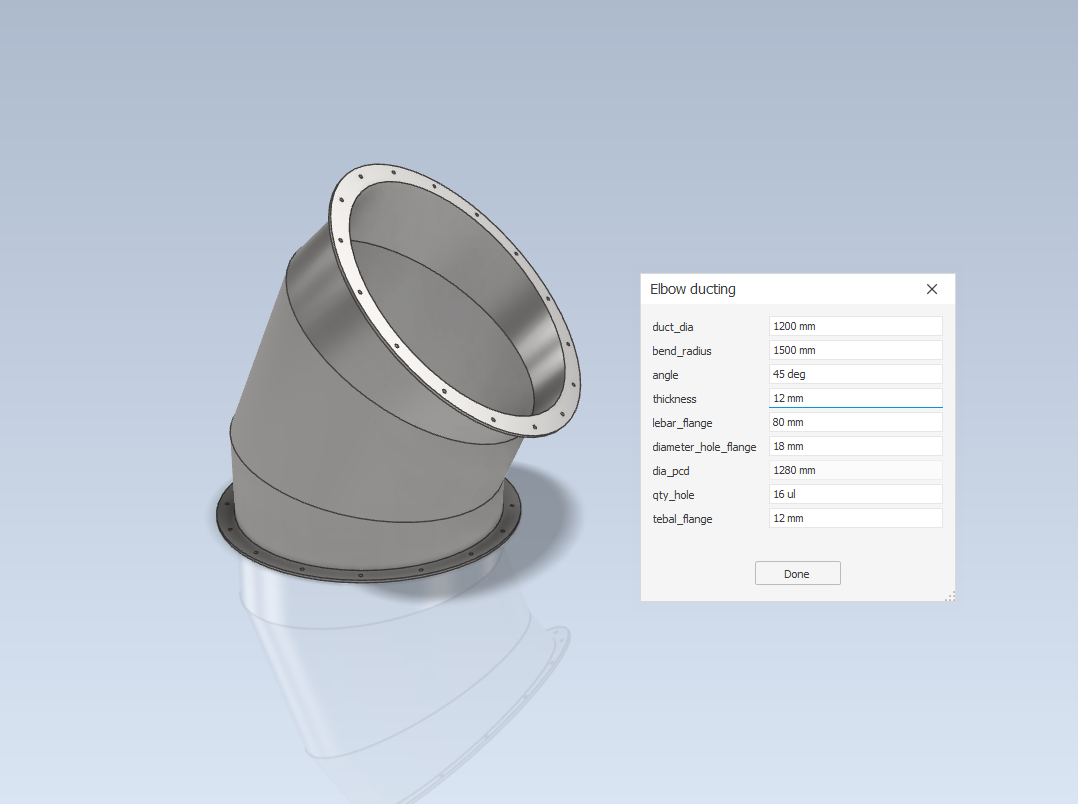Click the duct_dia parameter label
The image size is (1078, 804).
672,327
